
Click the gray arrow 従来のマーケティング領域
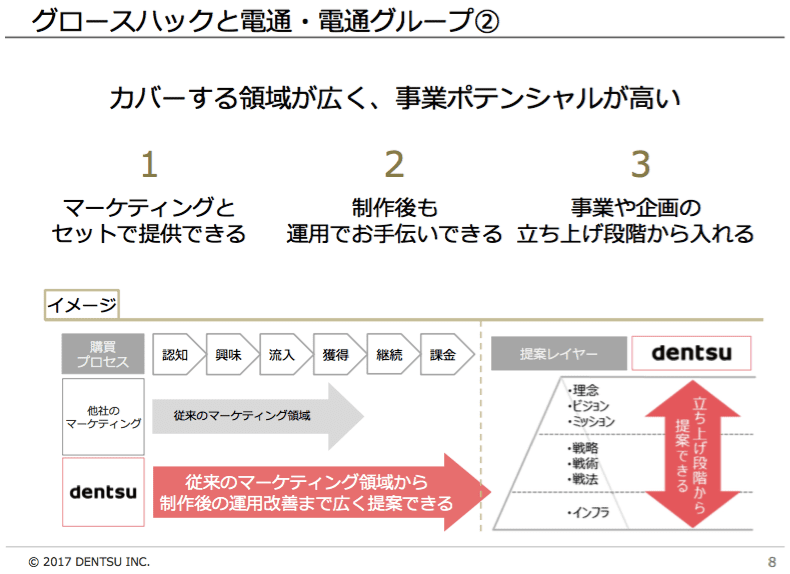coord(257,416)
